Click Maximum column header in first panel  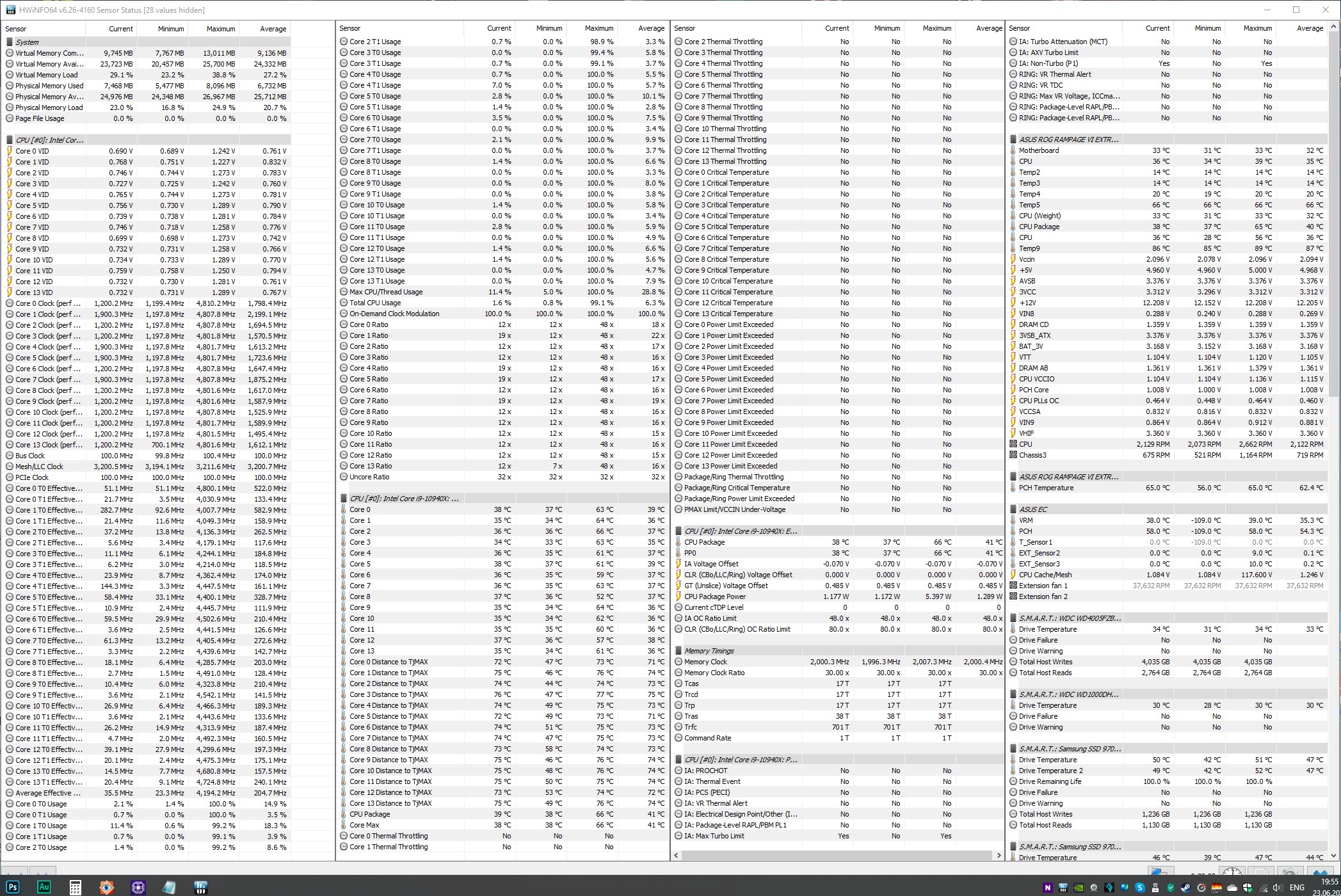(220, 29)
